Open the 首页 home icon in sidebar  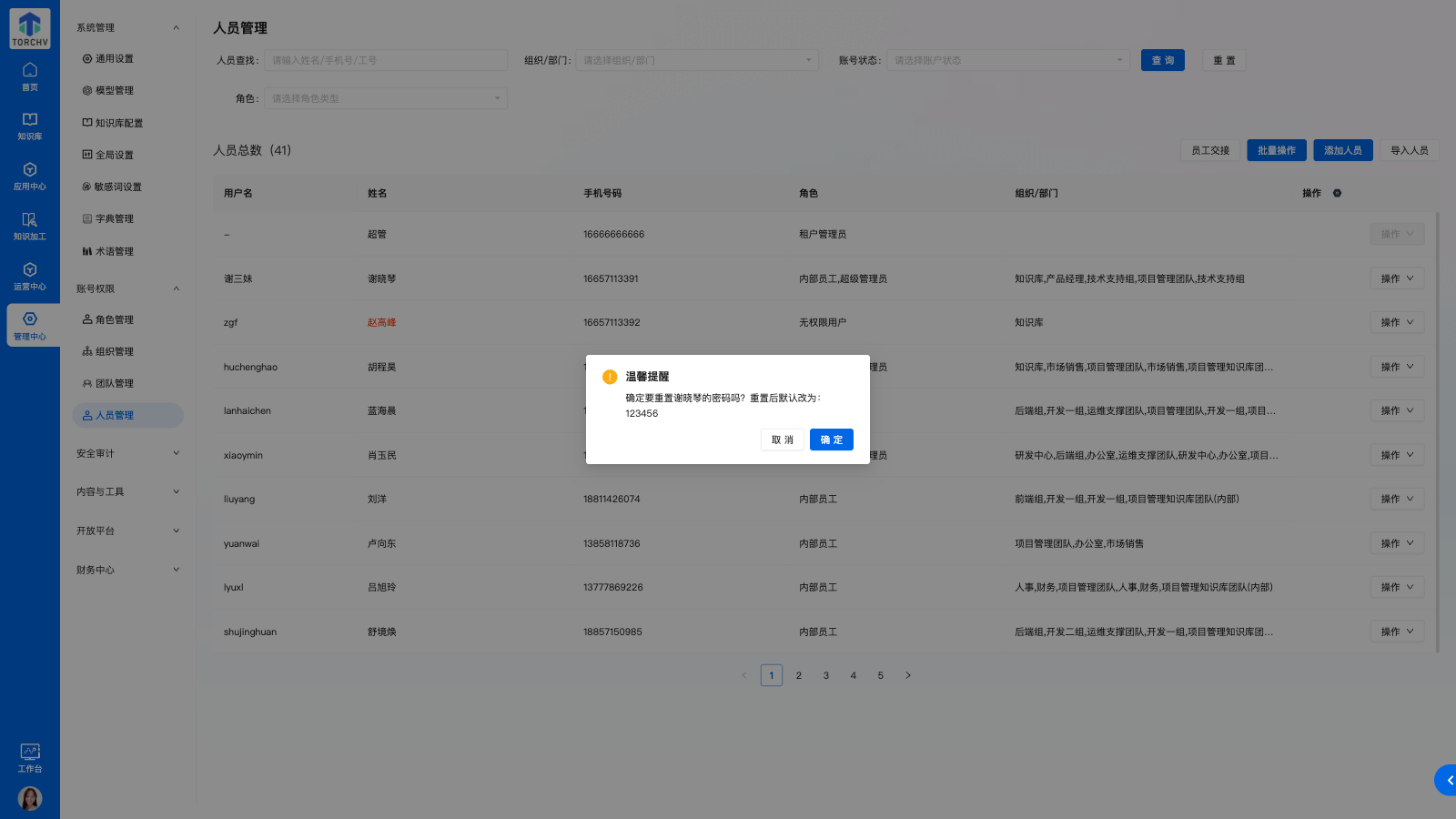coord(30,76)
